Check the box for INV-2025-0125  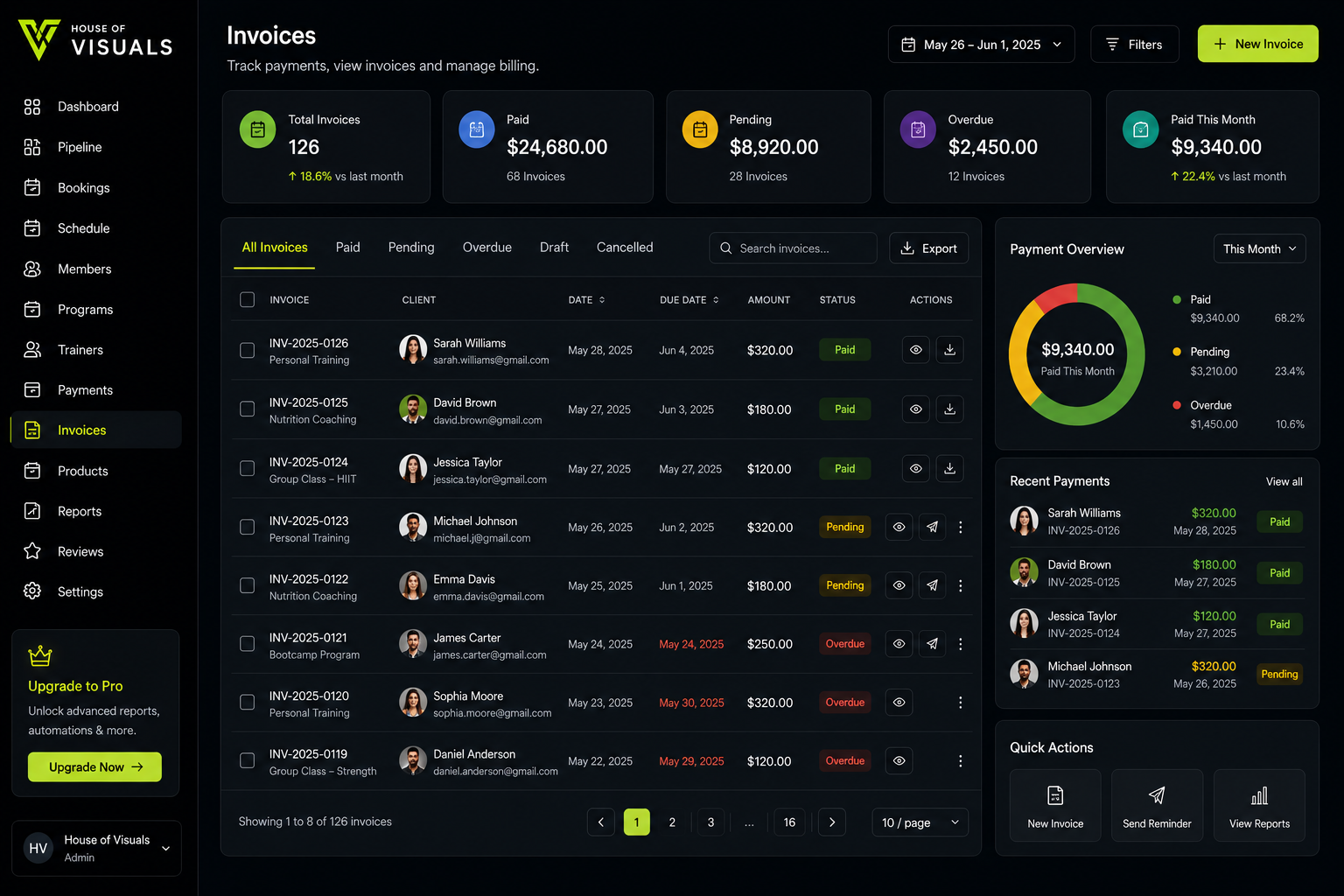pyautogui.click(x=248, y=409)
